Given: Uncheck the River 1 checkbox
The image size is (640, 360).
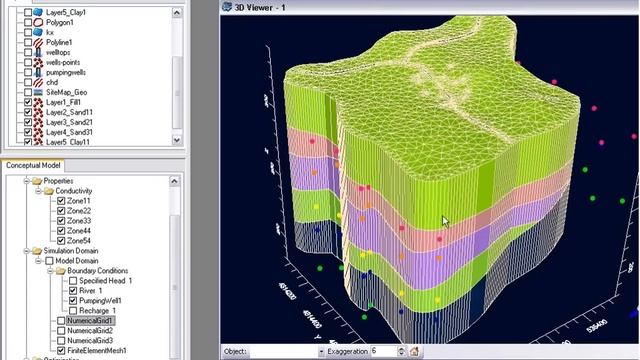Looking at the screenshot, I should 73,291.
